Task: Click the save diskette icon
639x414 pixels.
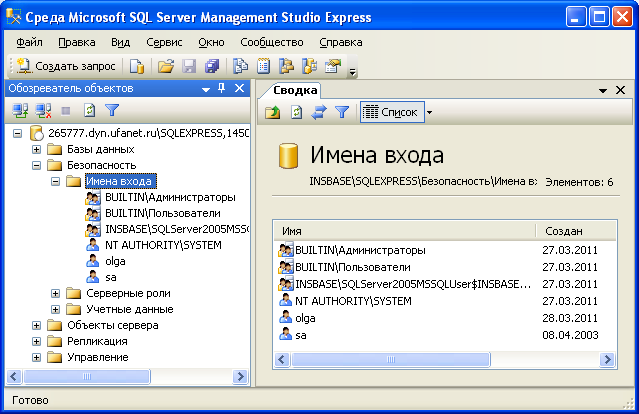Action: [189, 66]
